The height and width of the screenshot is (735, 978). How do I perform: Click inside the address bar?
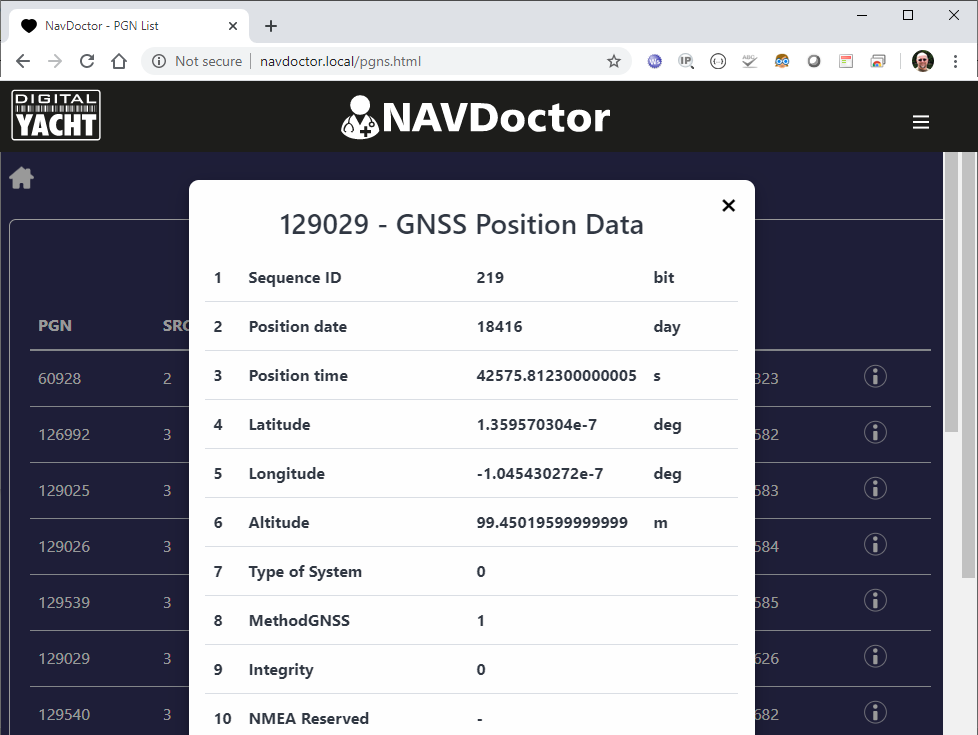tap(400, 61)
